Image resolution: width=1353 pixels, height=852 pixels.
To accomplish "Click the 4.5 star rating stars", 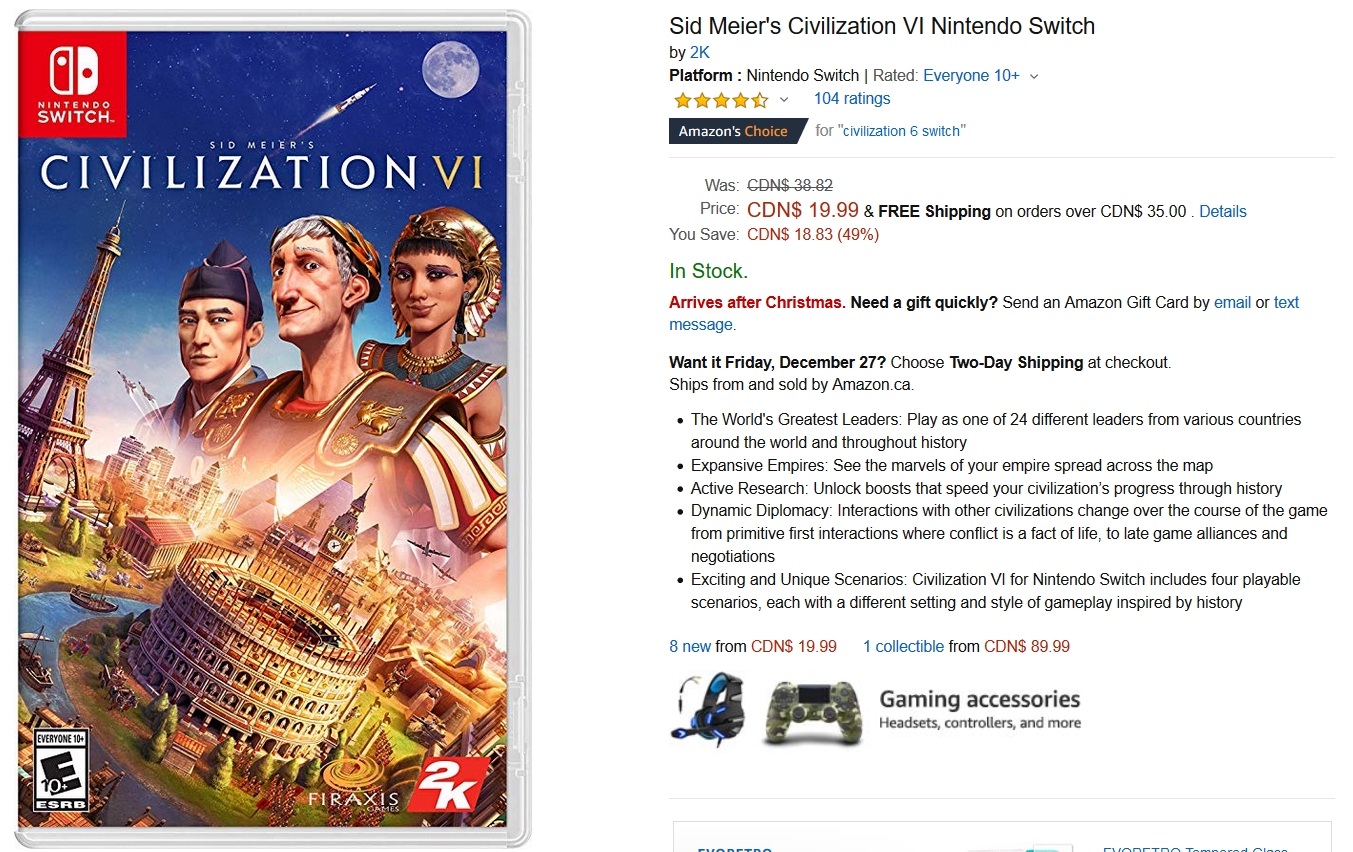I will (720, 98).
